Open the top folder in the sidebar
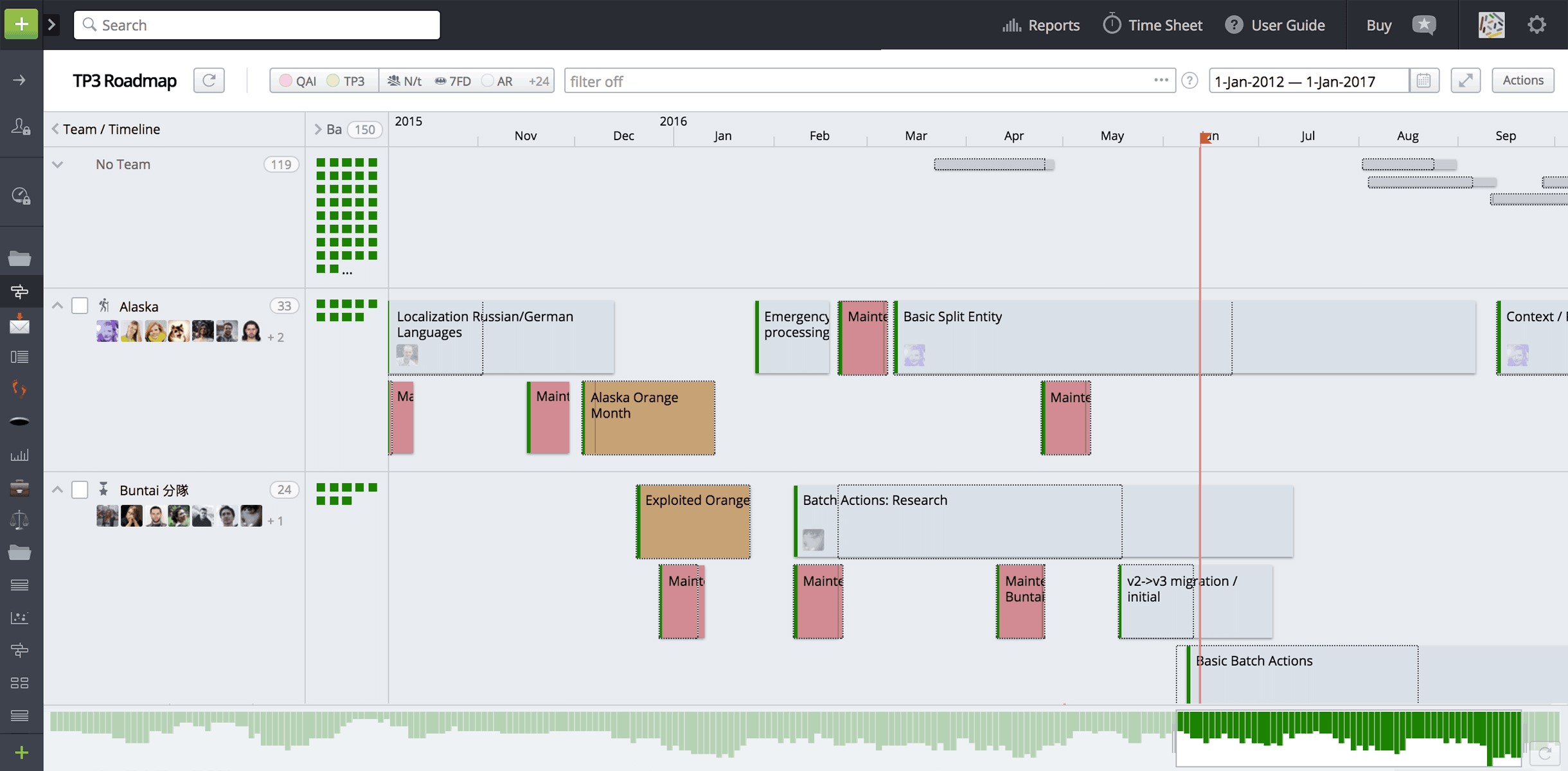 coord(20,258)
